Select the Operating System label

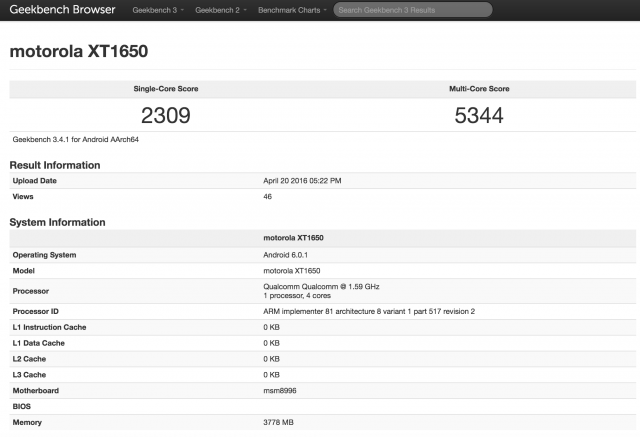click(44, 255)
